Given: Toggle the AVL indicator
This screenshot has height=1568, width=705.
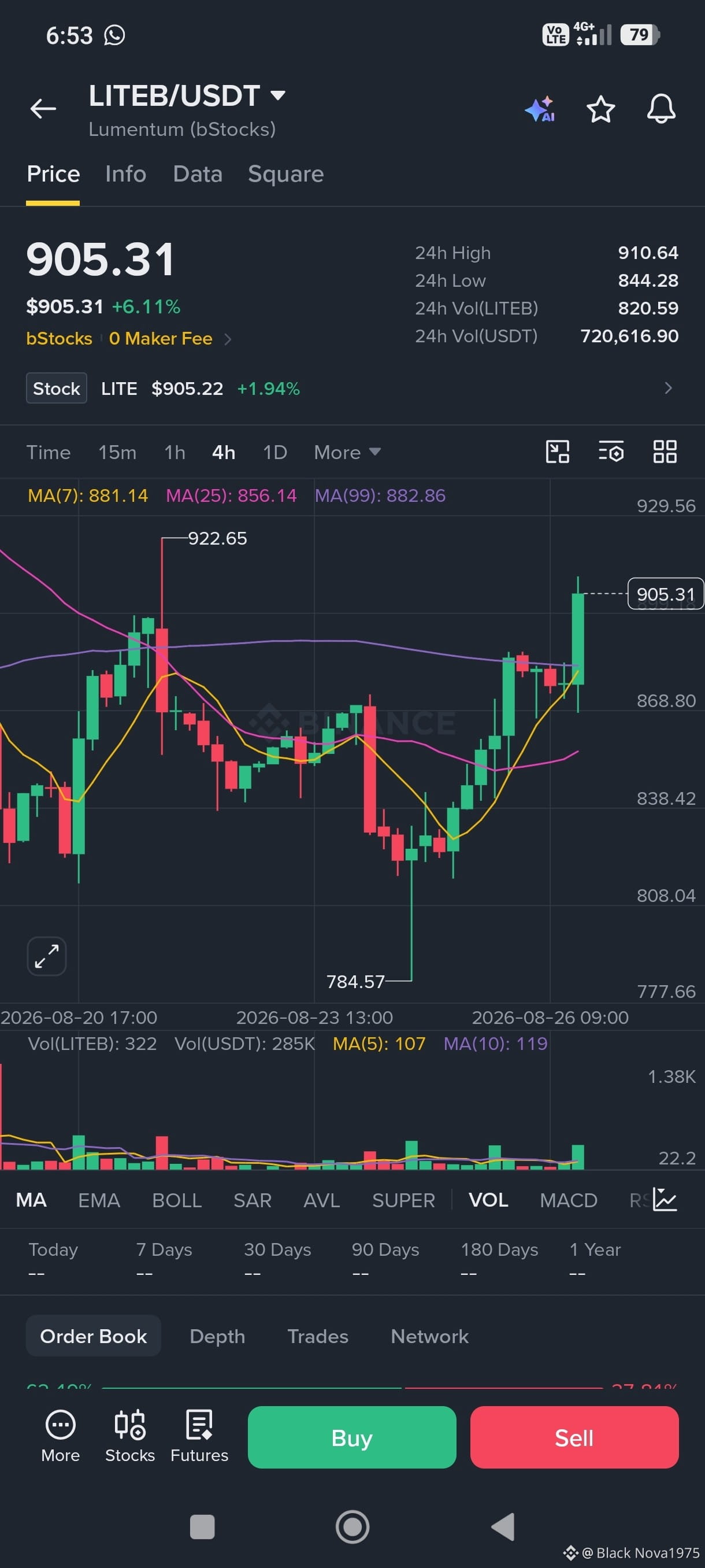Looking at the screenshot, I should (322, 1200).
